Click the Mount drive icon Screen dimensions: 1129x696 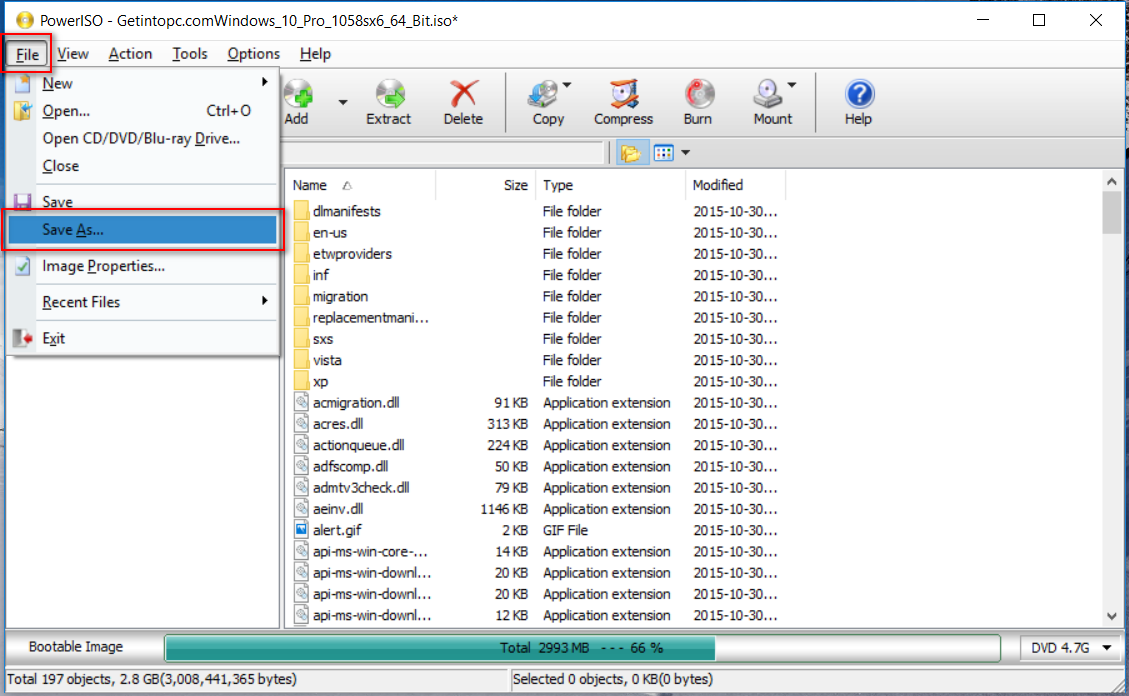tap(768, 94)
